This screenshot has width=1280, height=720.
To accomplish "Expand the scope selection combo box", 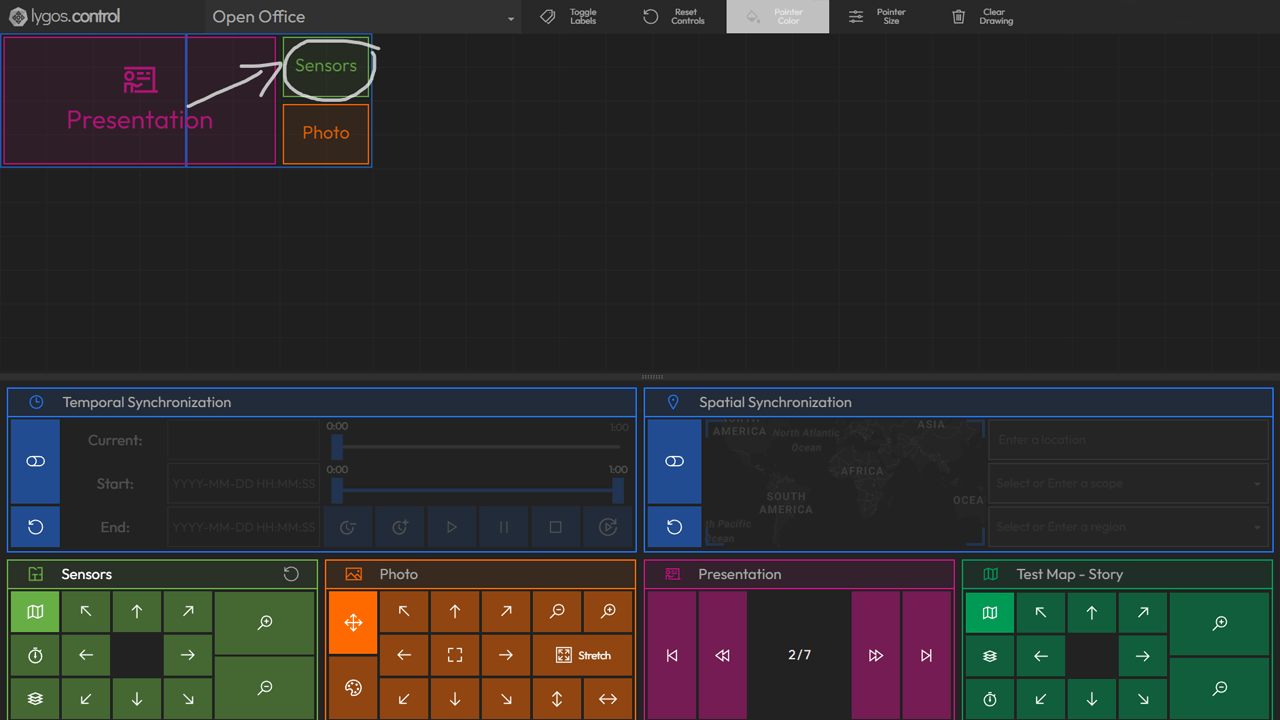I will [x=1128, y=483].
